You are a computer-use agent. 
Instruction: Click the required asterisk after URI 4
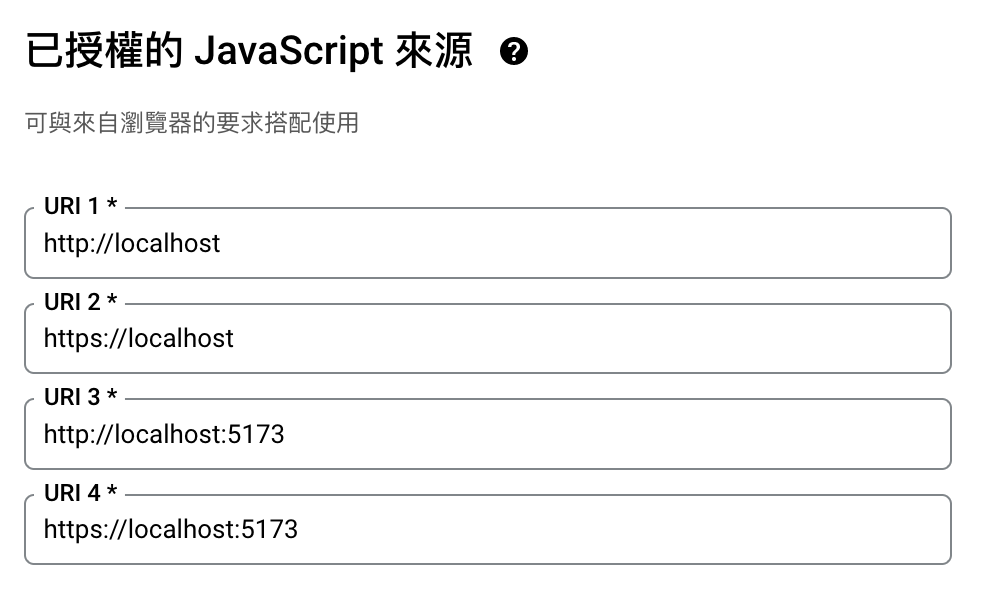pyautogui.click(x=112, y=492)
